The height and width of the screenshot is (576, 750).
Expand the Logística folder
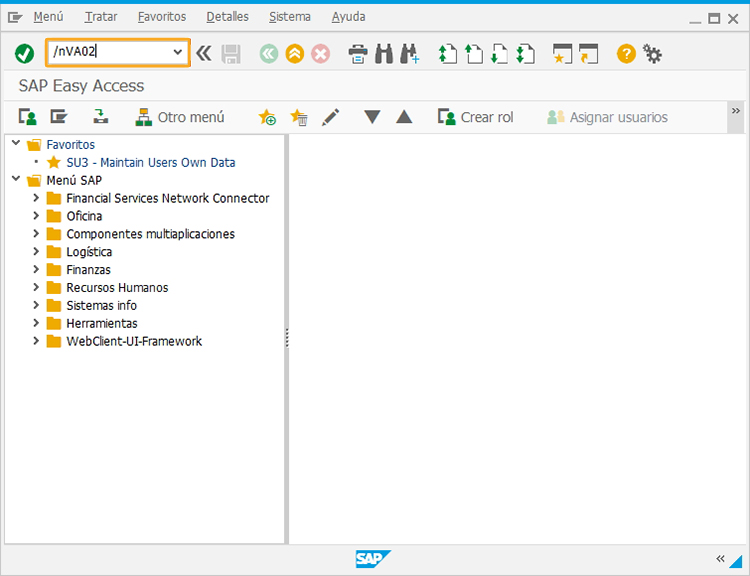(36, 251)
